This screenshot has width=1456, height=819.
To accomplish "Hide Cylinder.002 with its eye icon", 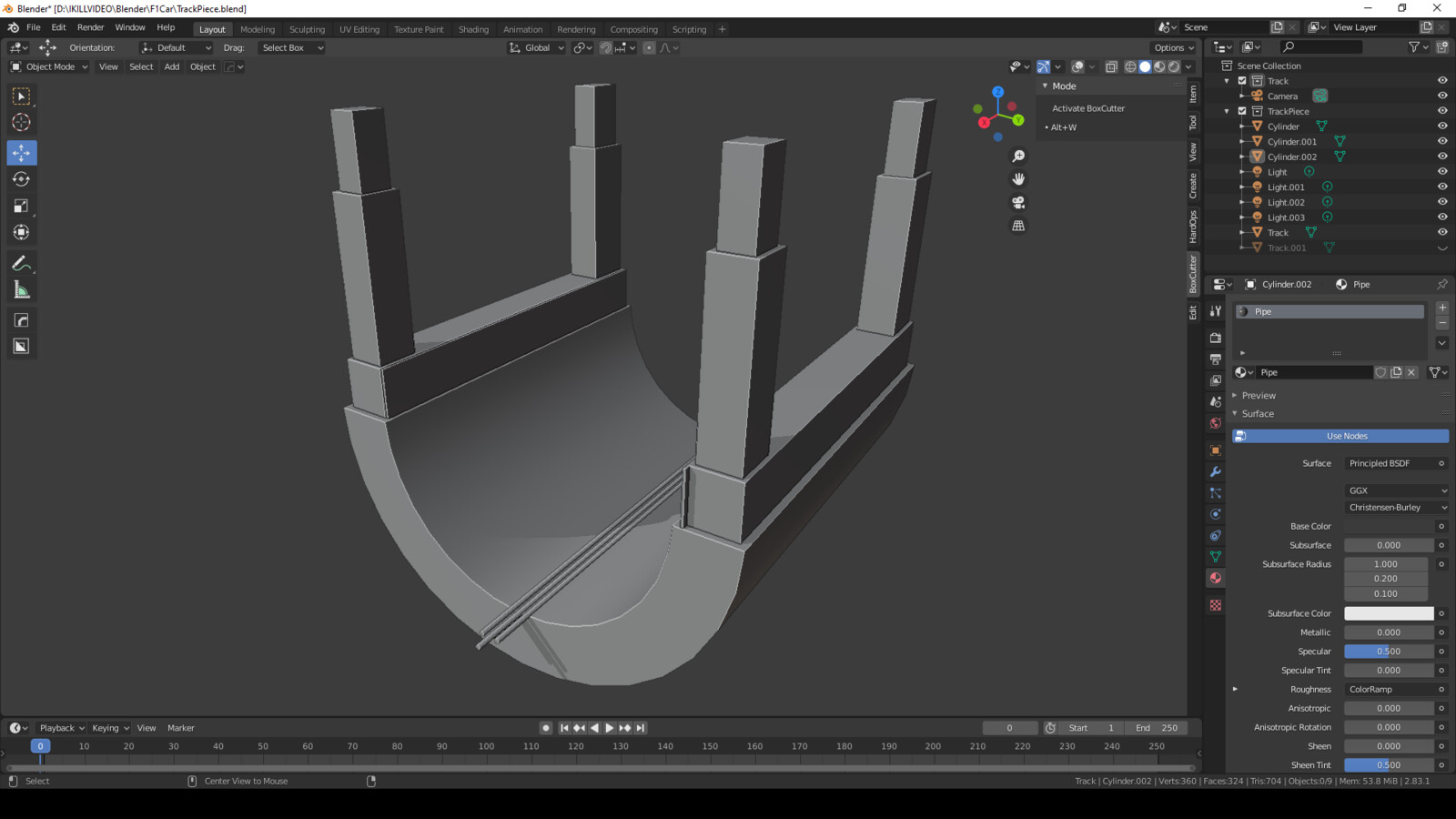I will pos(1442,157).
